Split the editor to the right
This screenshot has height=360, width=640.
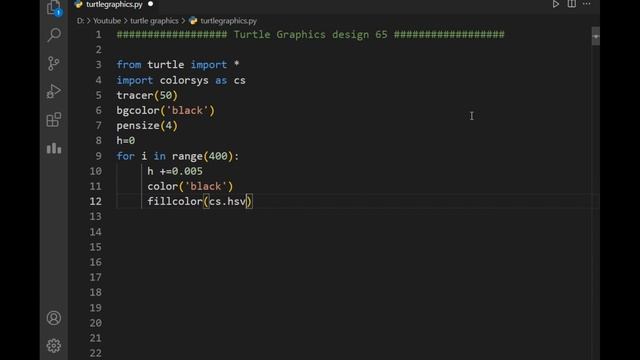pos(571,4)
